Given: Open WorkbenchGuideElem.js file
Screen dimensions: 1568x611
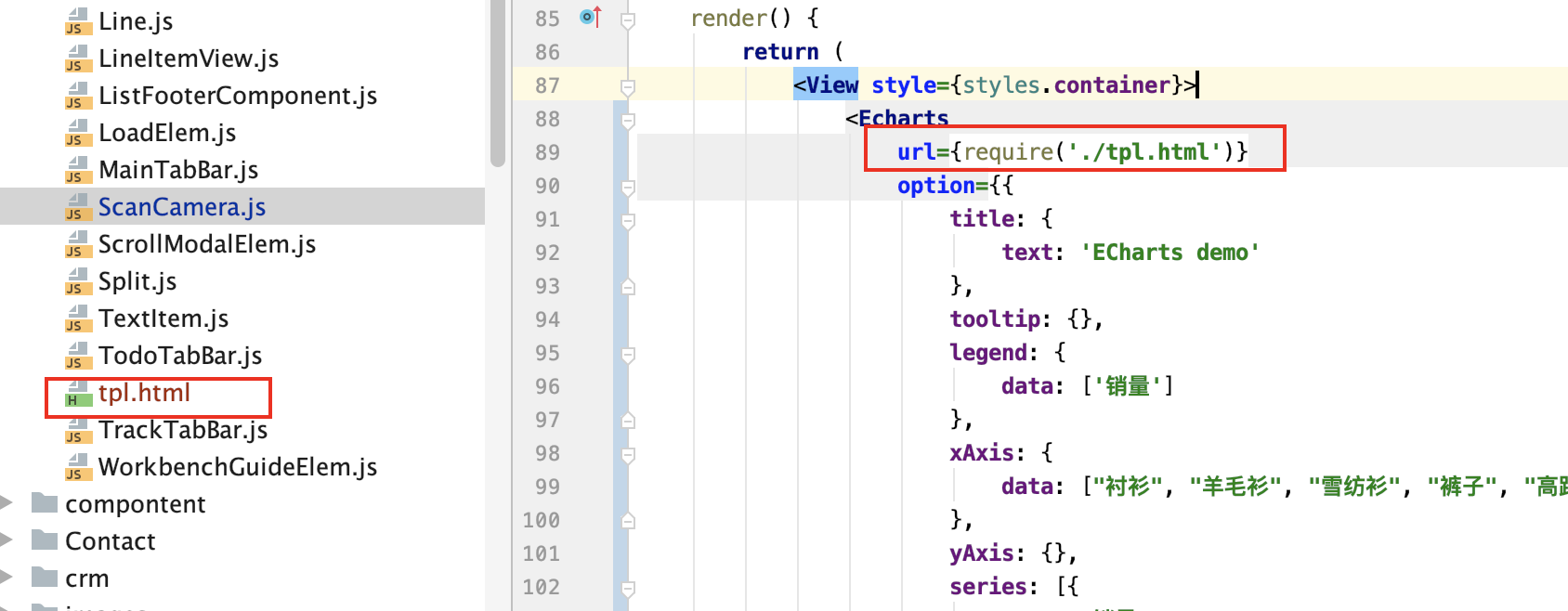Looking at the screenshot, I should [x=238, y=467].
